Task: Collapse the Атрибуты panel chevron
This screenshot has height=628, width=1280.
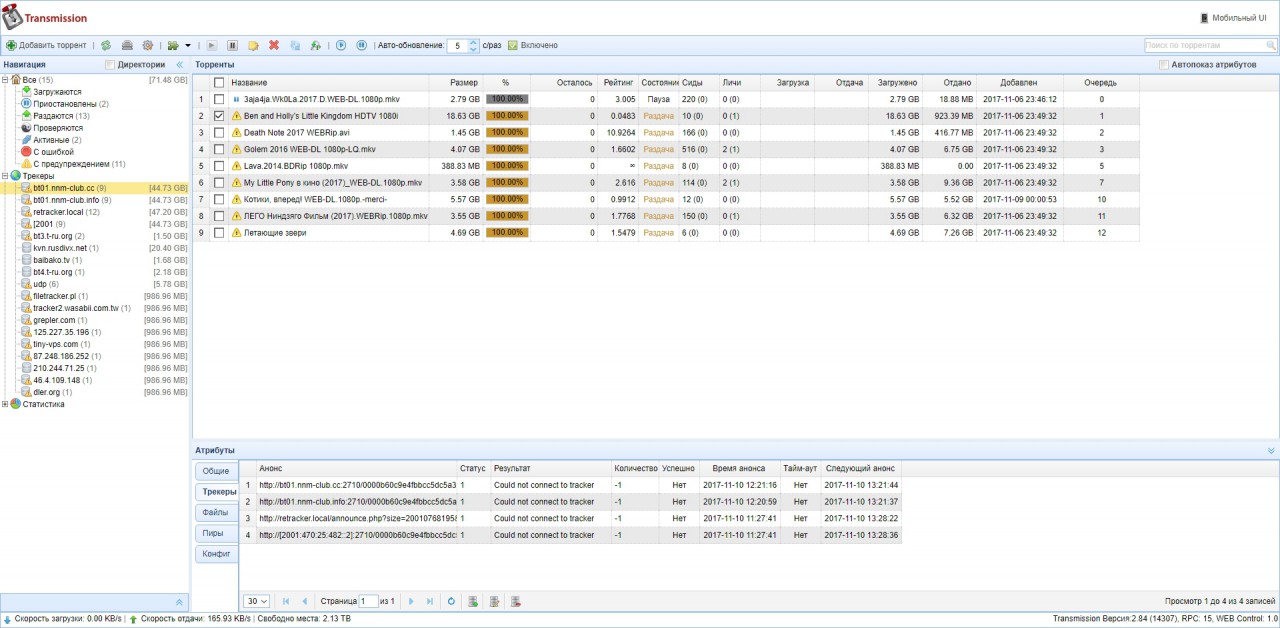Action: coord(1271,451)
